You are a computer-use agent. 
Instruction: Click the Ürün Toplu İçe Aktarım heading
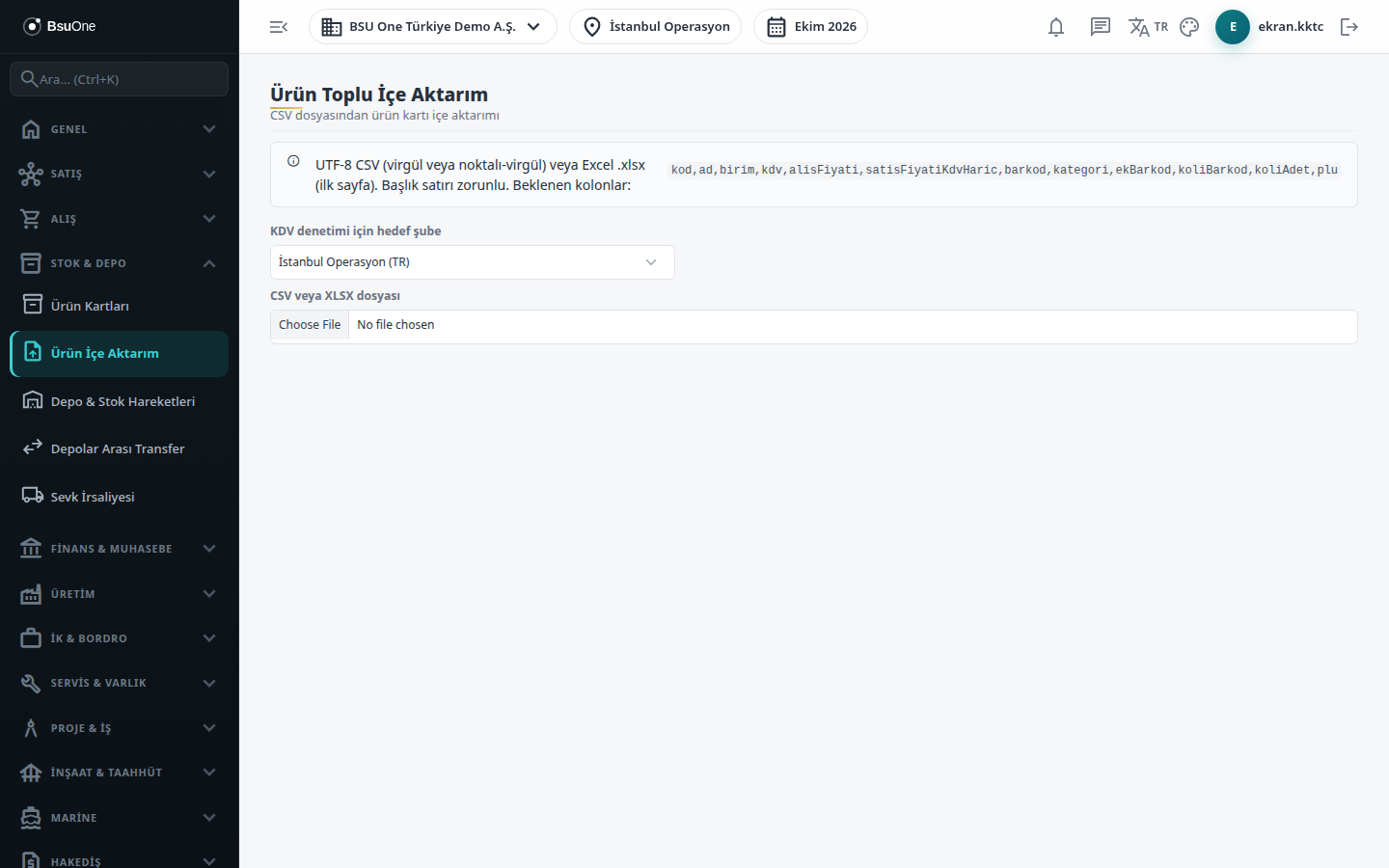coord(379,95)
